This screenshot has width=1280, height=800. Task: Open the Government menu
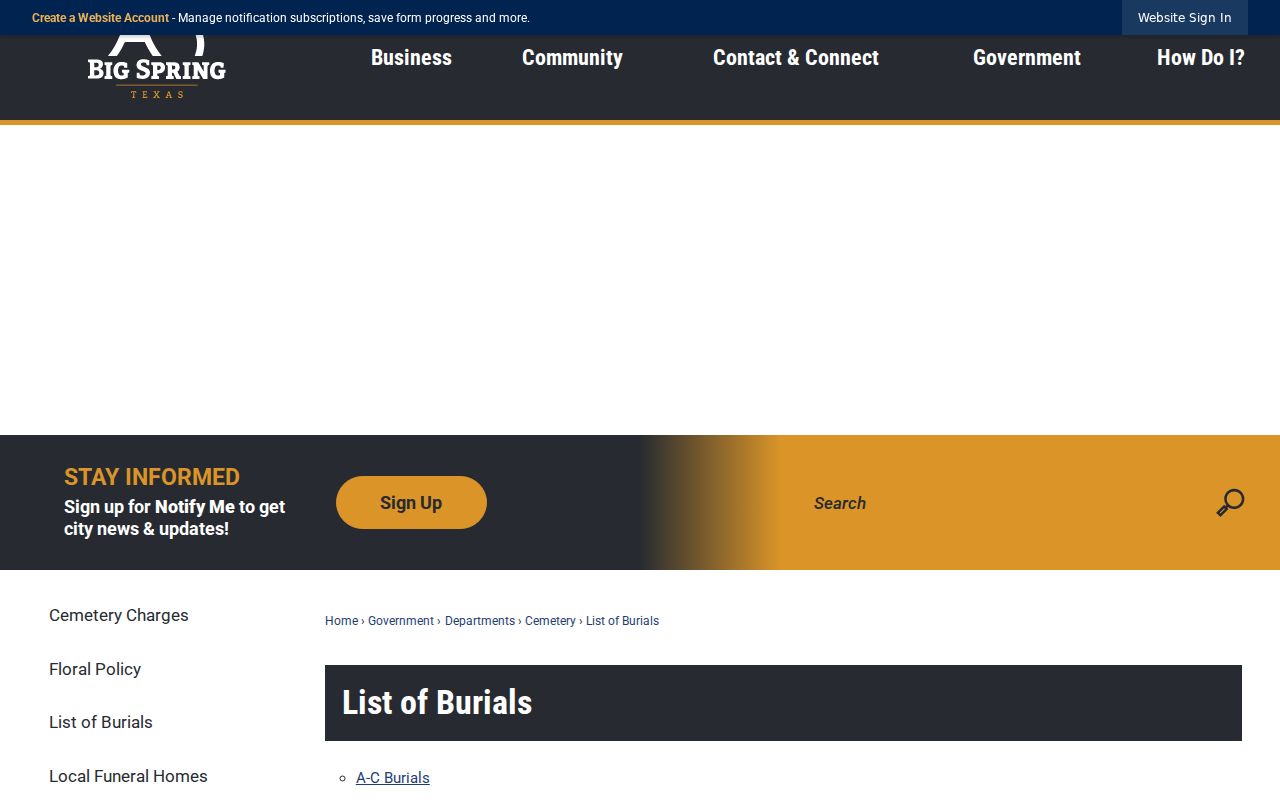pyautogui.click(x=1027, y=58)
